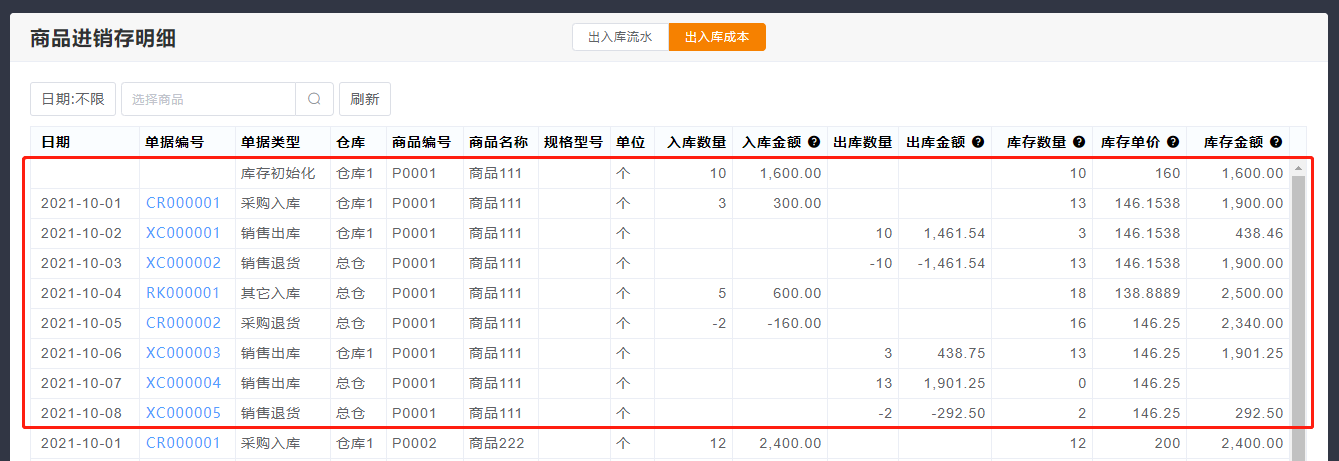Click help icon next to 出库金额 header
Screen dimensions: 1339x461
[x=978, y=142]
